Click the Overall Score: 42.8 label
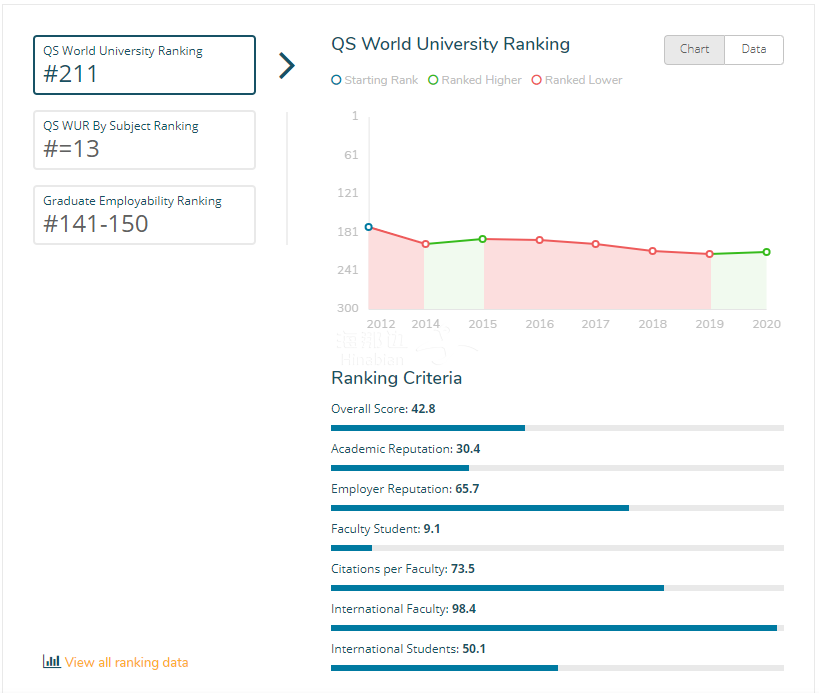Viewport: 819px width, 693px height. tap(383, 409)
